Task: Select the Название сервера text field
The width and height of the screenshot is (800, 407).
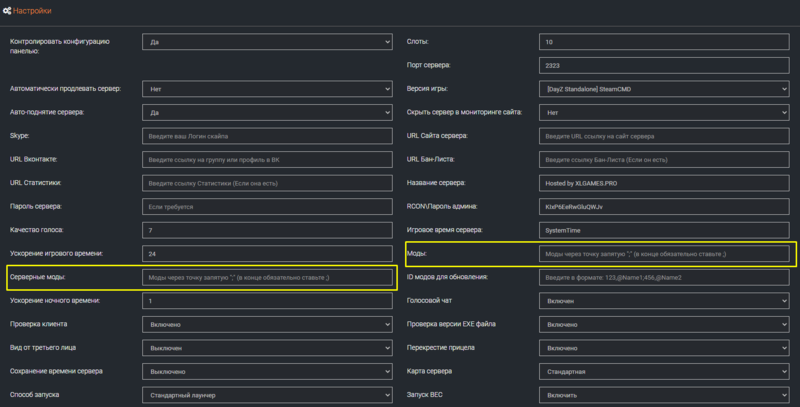Action: coord(663,183)
